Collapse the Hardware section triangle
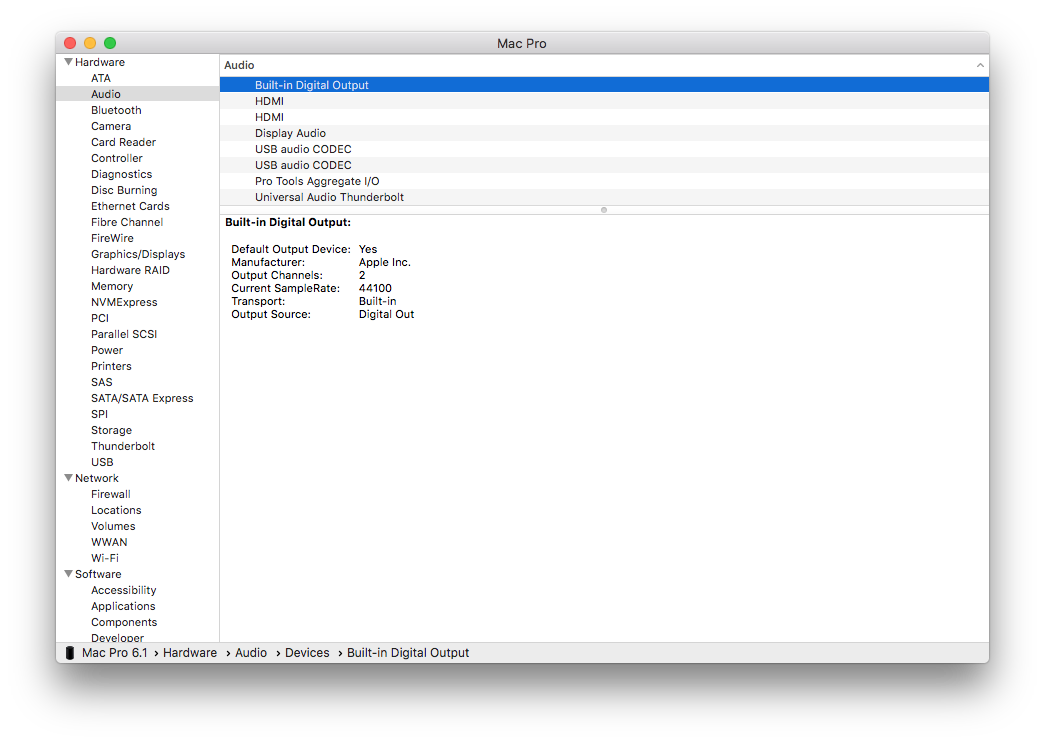Image resolution: width=1045 pixels, height=743 pixels. 68,62
